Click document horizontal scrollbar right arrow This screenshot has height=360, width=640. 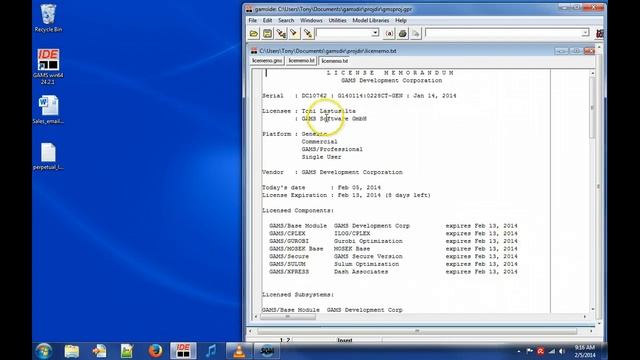(x=584, y=317)
